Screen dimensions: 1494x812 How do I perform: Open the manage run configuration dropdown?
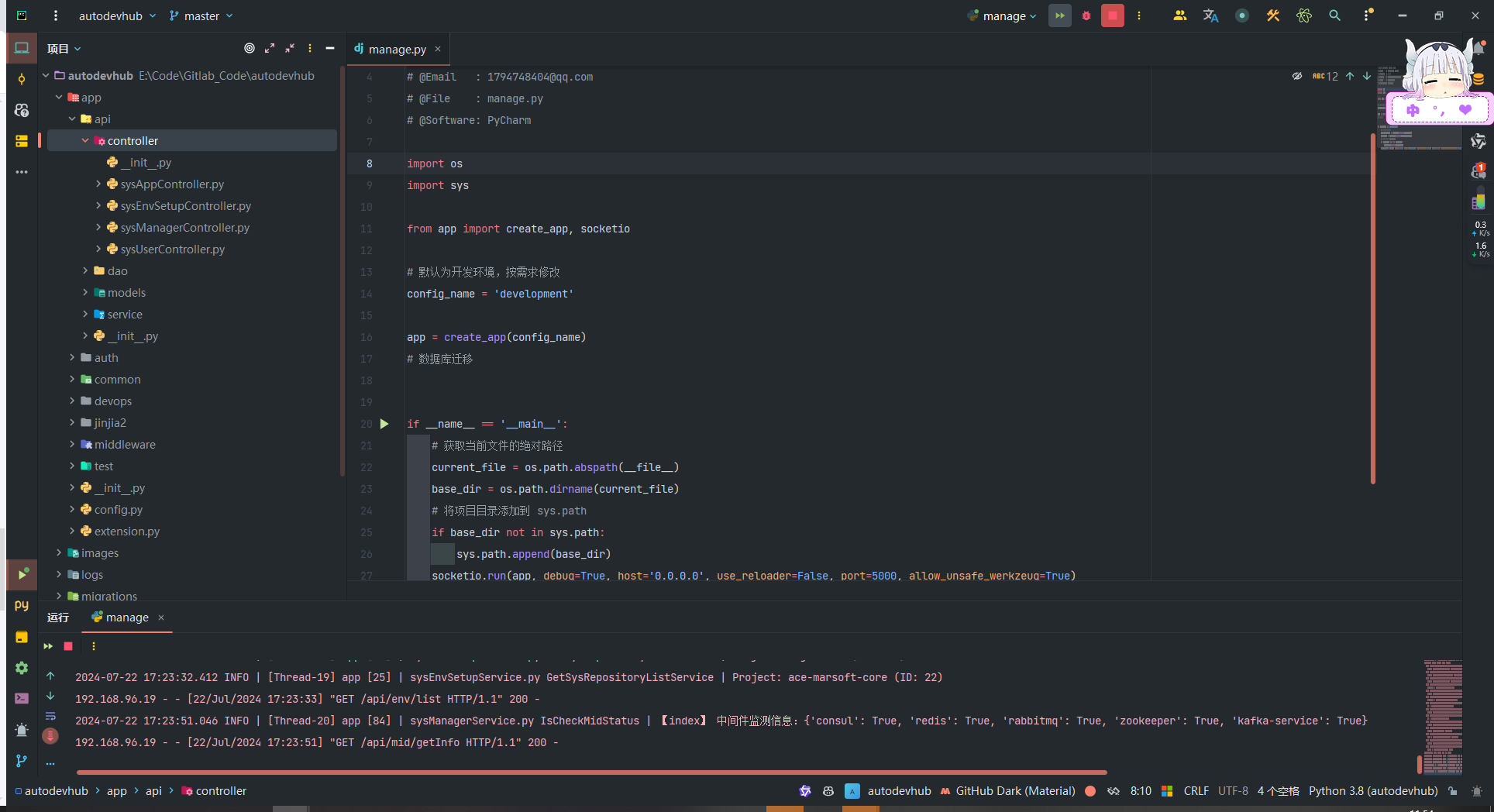[x=1002, y=15]
